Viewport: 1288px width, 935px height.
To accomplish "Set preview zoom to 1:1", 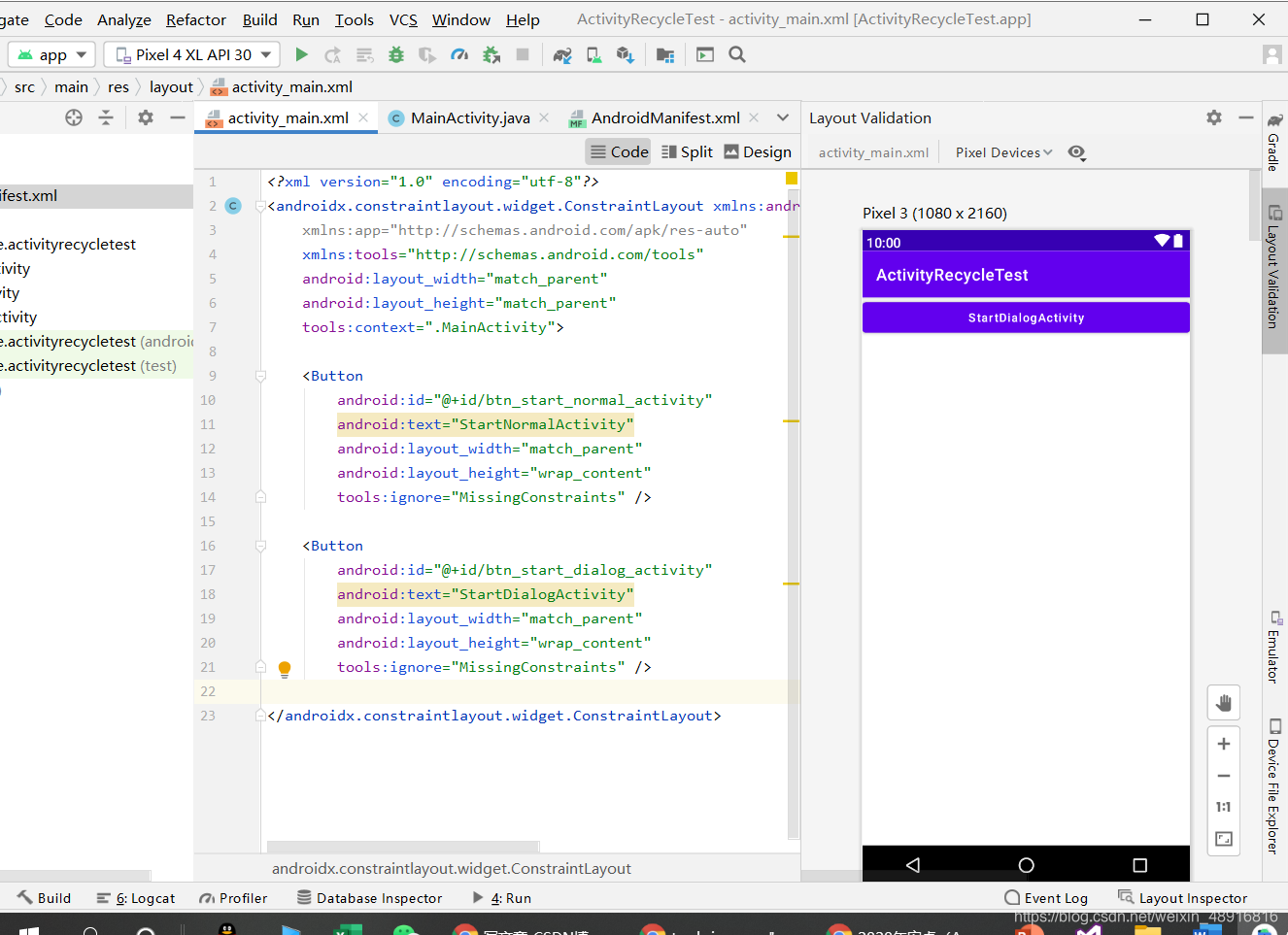I will click(1224, 807).
